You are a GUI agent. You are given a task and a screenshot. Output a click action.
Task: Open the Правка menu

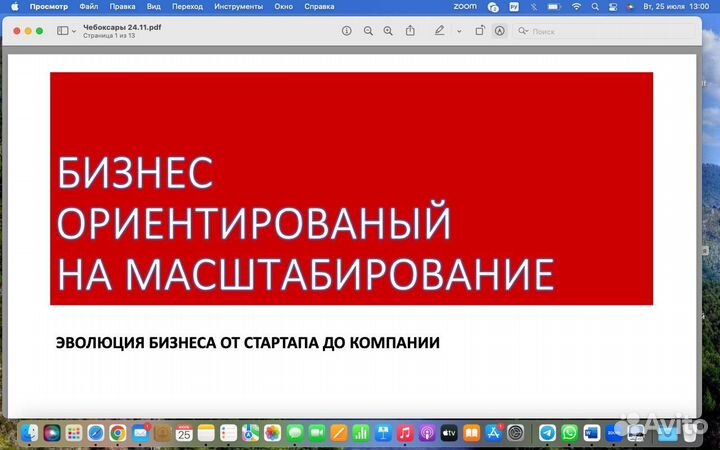(122, 6)
